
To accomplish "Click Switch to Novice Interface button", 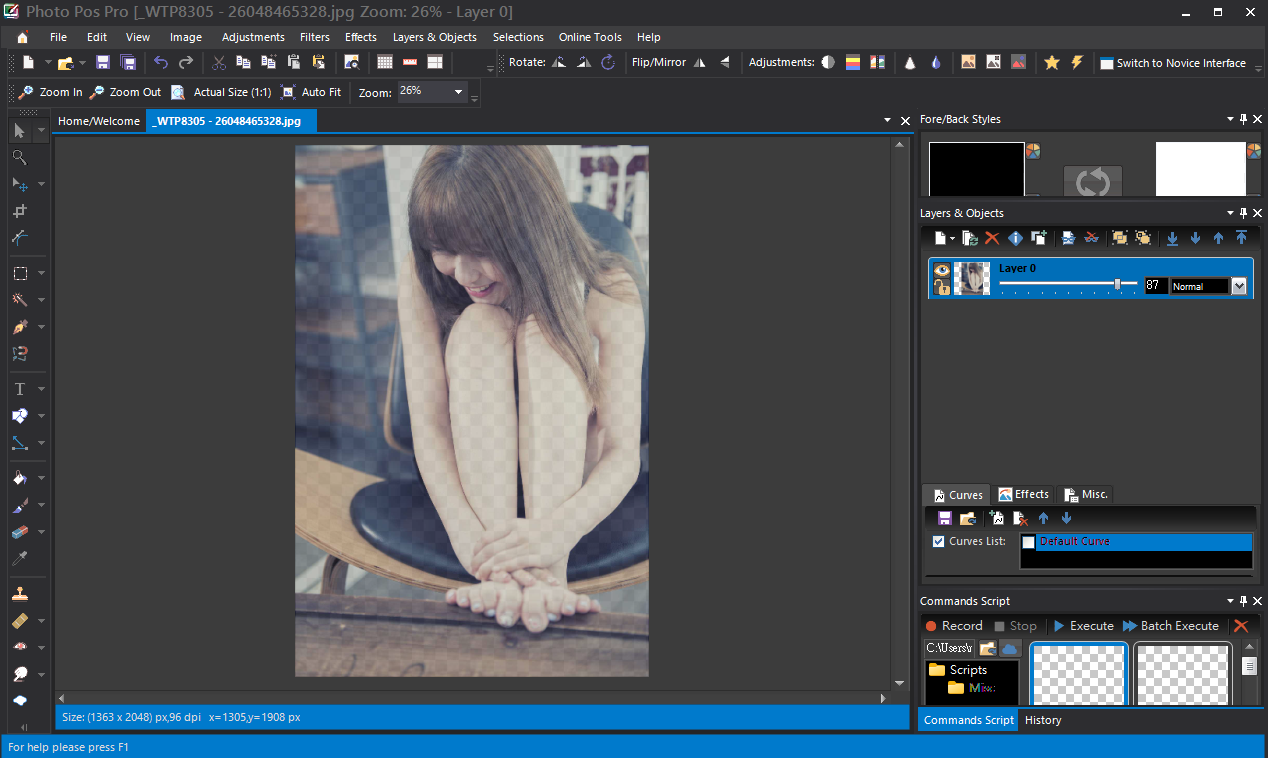I will [x=1172, y=63].
